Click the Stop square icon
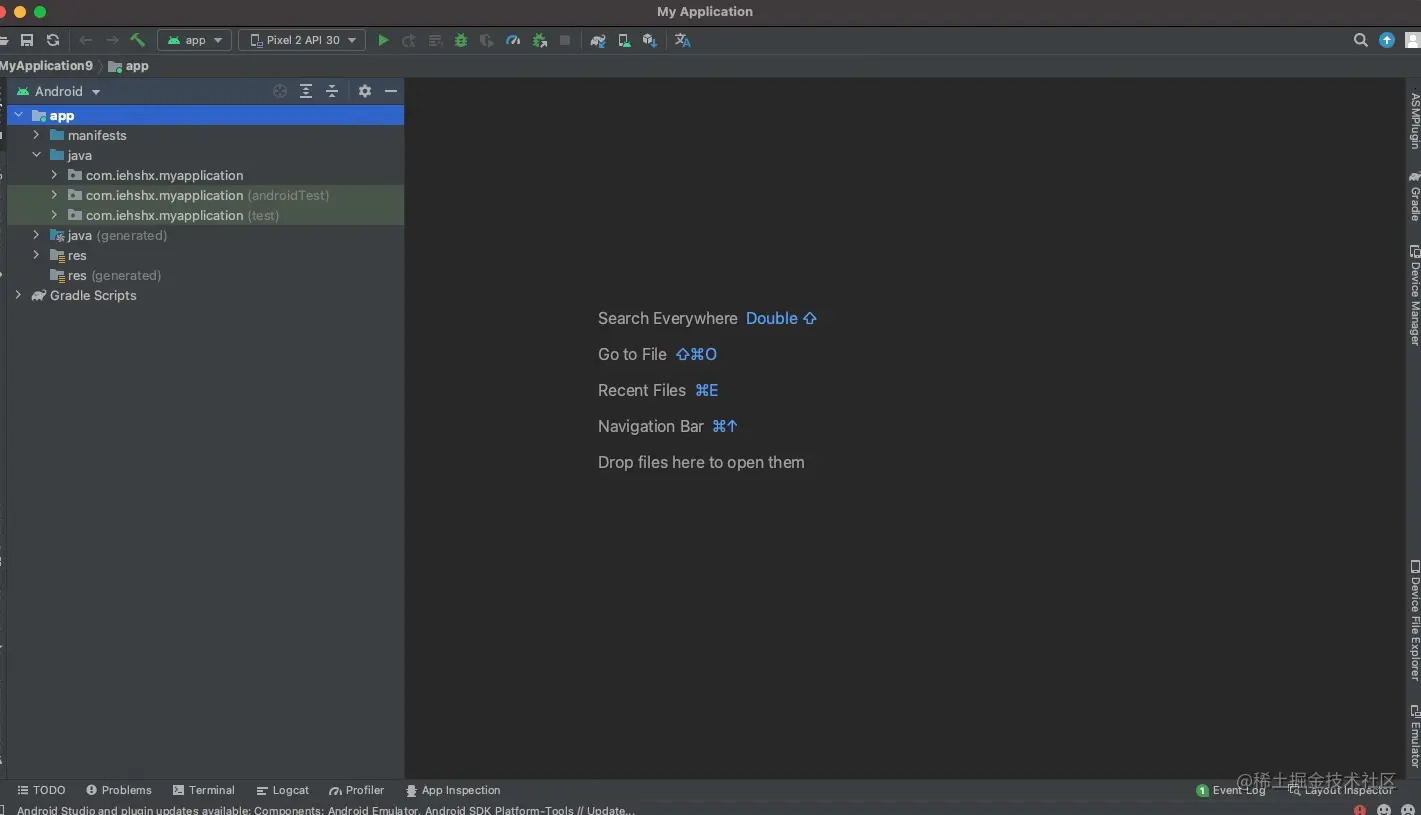1421x815 pixels. [565, 40]
